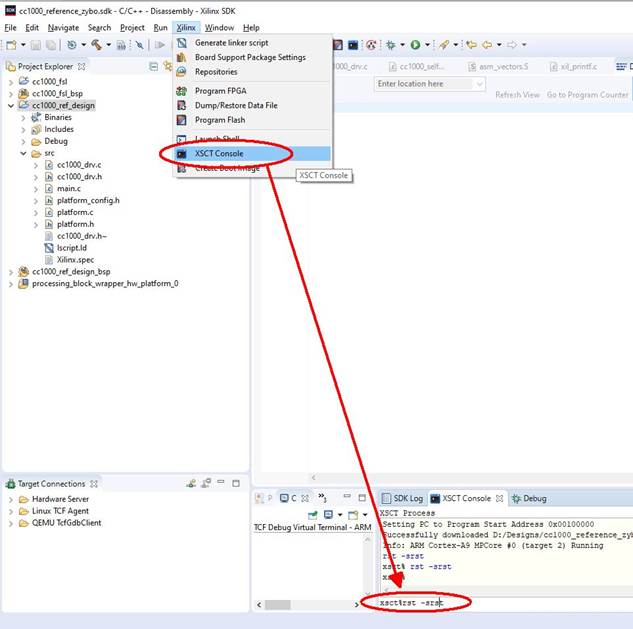Click the Board Support Package Settings icon
The width and height of the screenshot is (633, 629).
point(182,57)
